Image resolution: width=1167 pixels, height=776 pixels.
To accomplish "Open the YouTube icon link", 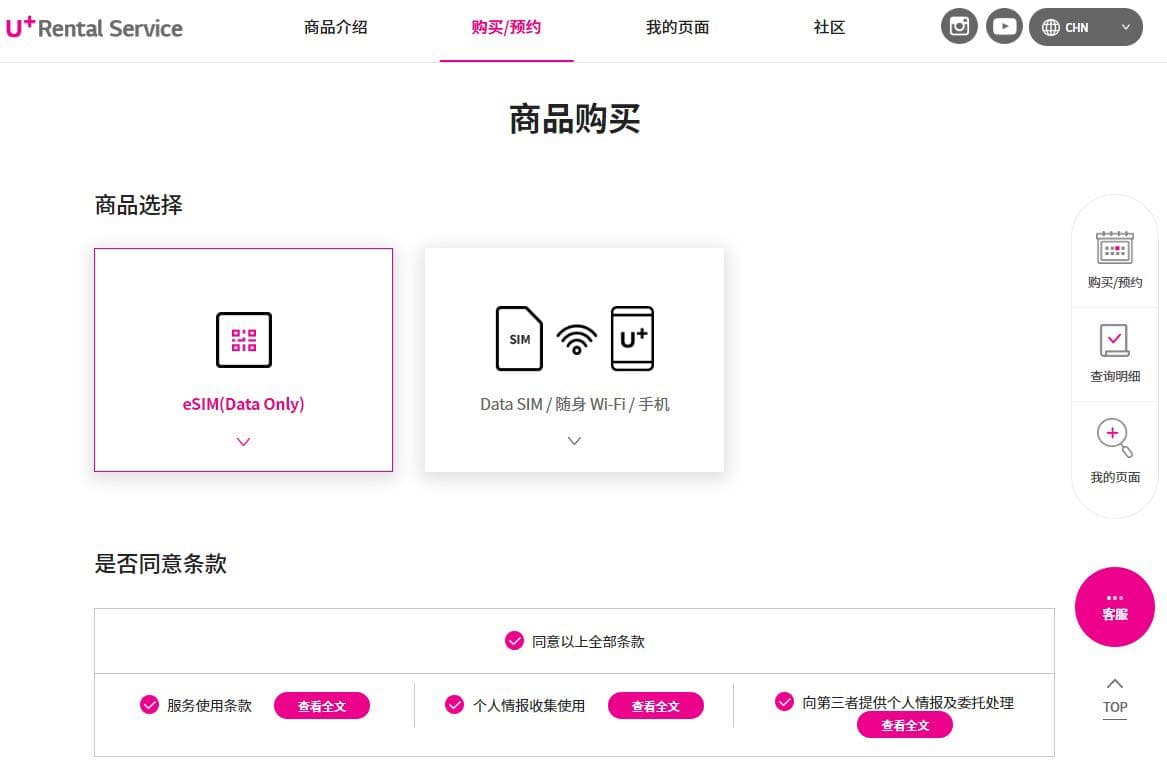I will [x=1004, y=27].
